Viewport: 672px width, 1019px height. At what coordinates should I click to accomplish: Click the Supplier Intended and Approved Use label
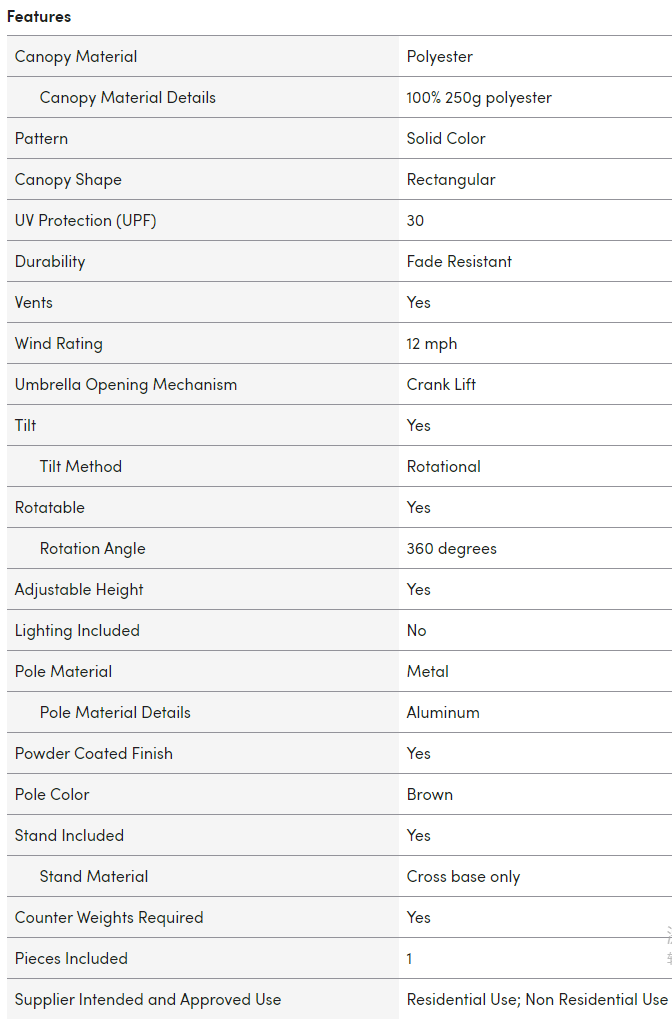coord(148,1000)
